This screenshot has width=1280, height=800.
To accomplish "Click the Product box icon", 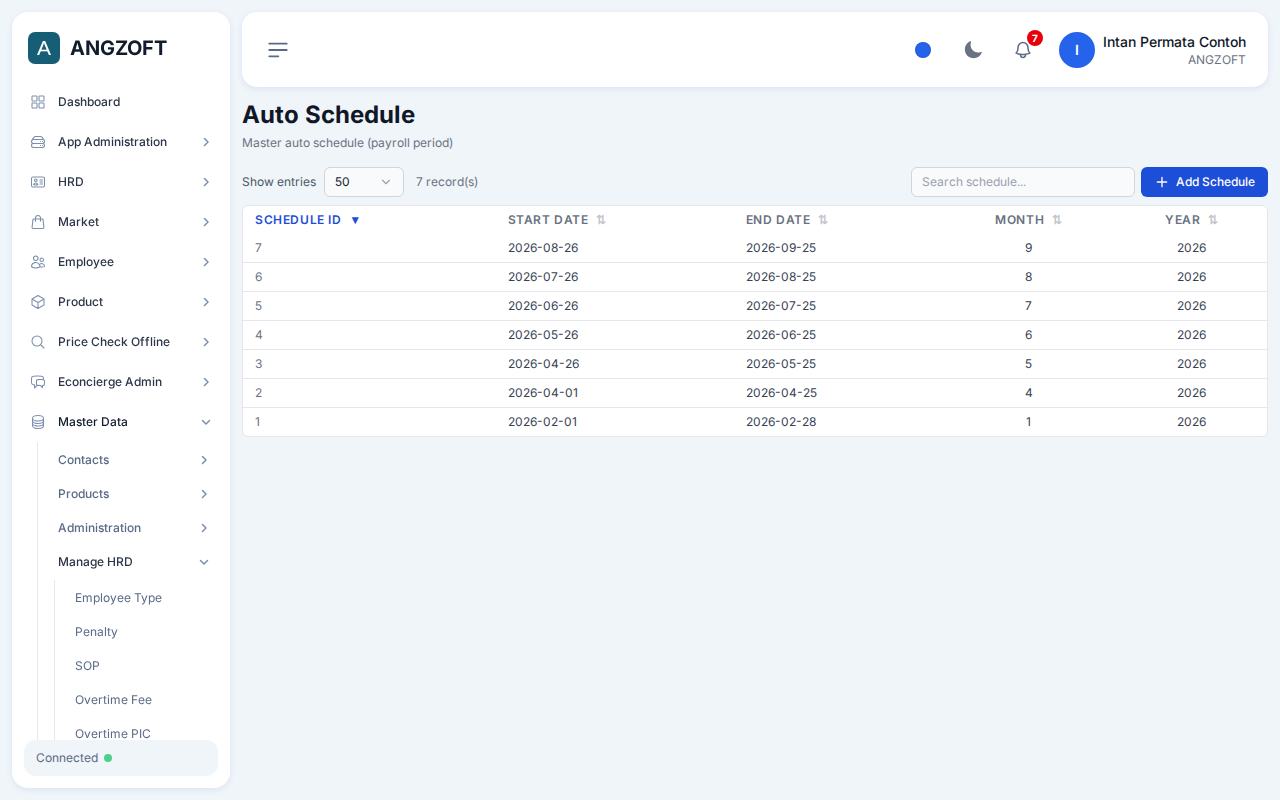I will [38, 302].
